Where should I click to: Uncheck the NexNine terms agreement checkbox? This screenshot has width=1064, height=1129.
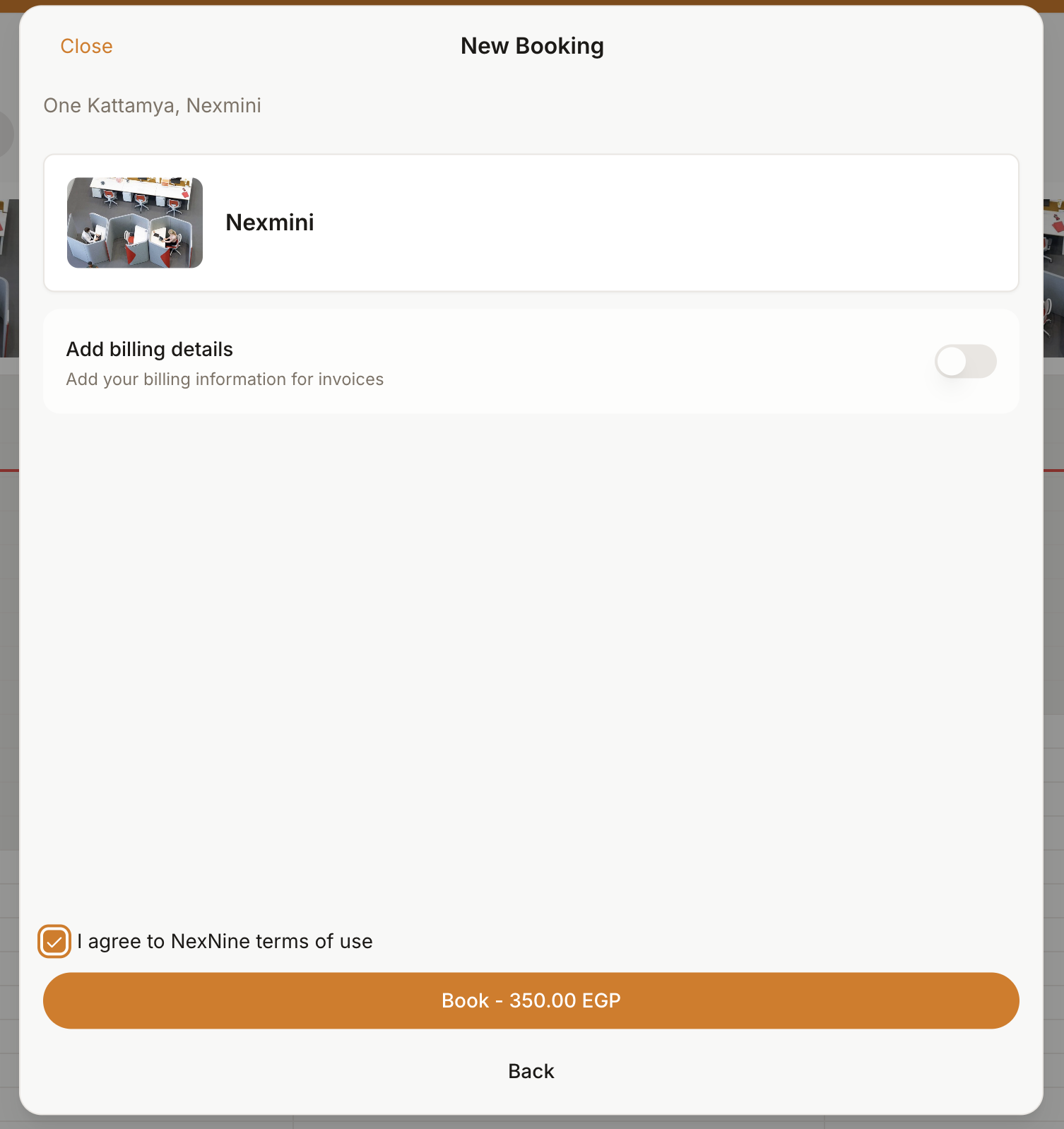click(x=54, y=941)
